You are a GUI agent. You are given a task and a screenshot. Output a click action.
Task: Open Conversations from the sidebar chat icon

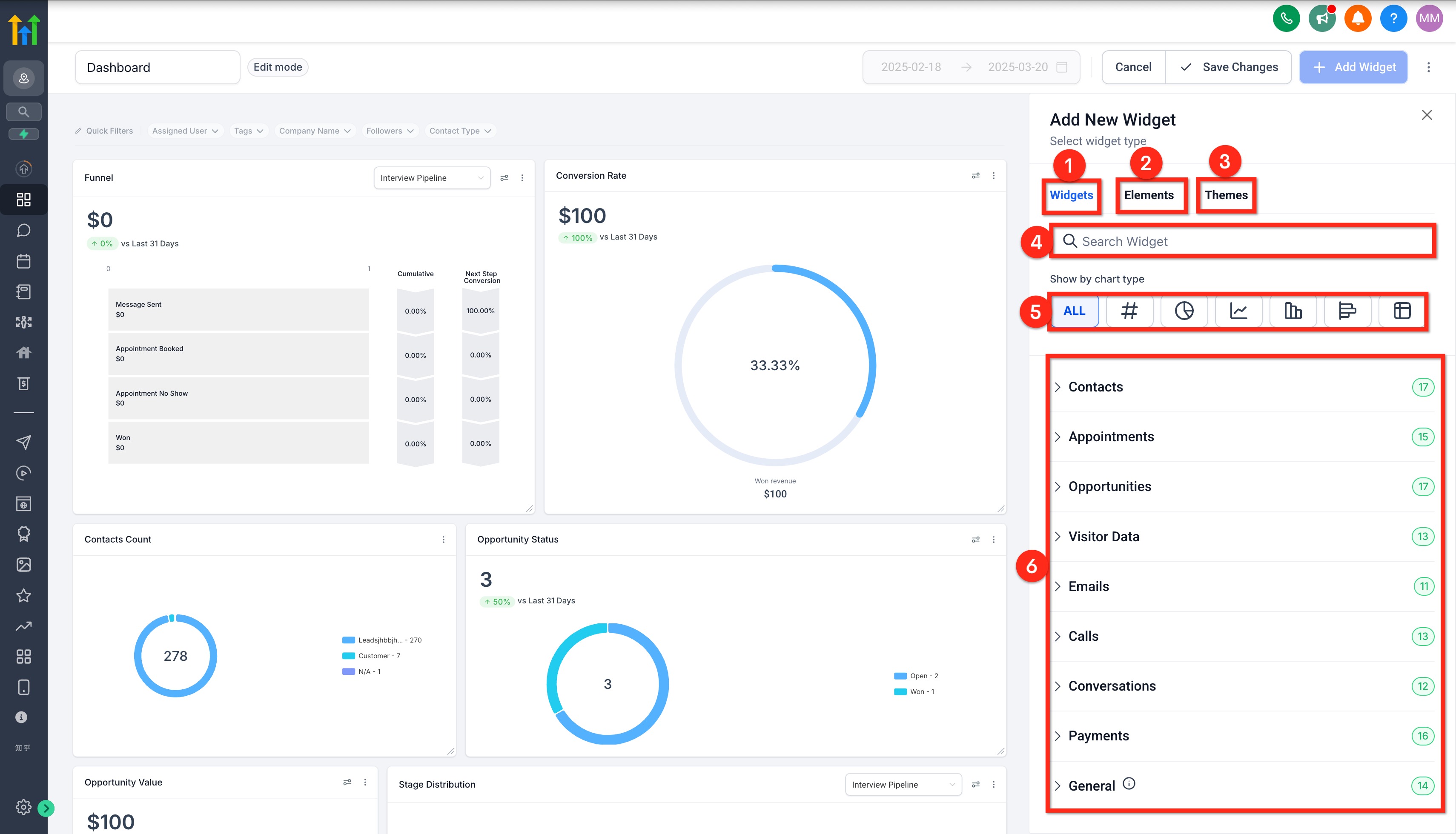point(23,230)
